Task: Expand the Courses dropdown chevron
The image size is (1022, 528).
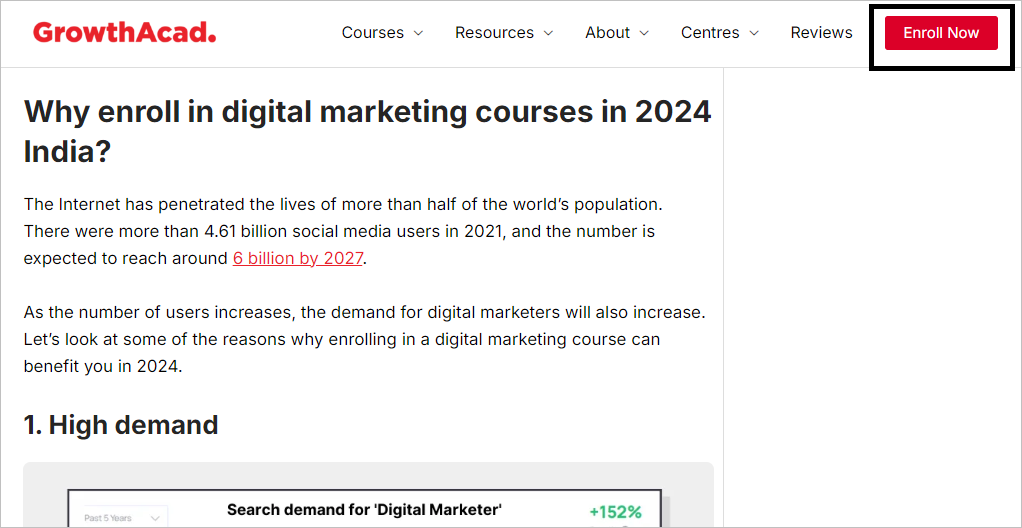Action: coord(418,33)
